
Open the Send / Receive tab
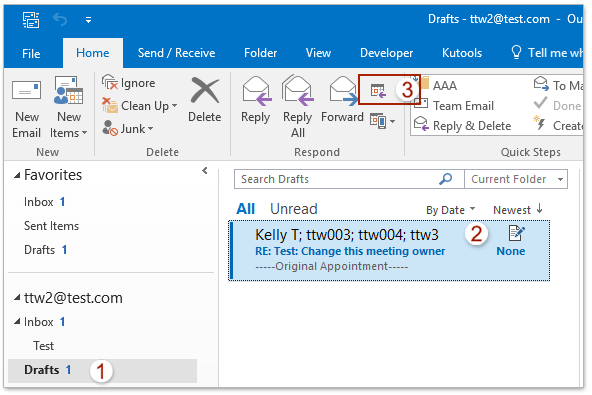click(x=176, y=53)
